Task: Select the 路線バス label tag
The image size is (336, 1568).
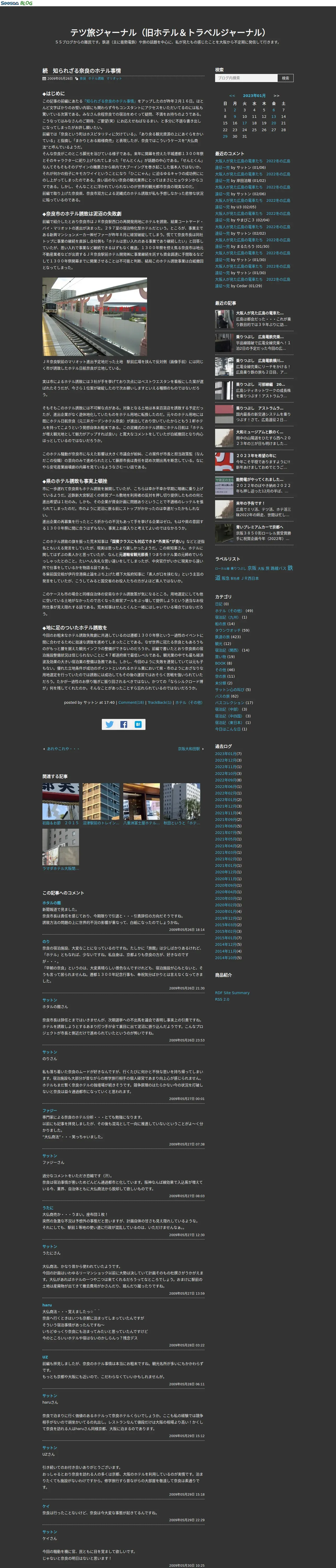Action: coord(279,568)
